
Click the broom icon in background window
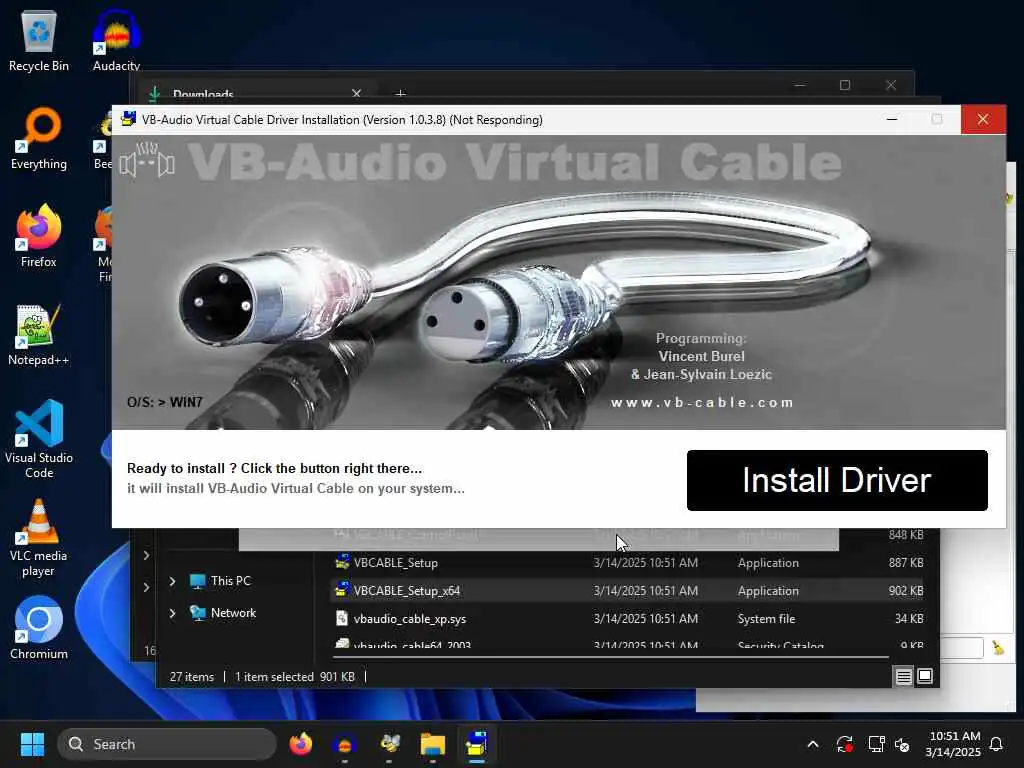coord(998,647)
